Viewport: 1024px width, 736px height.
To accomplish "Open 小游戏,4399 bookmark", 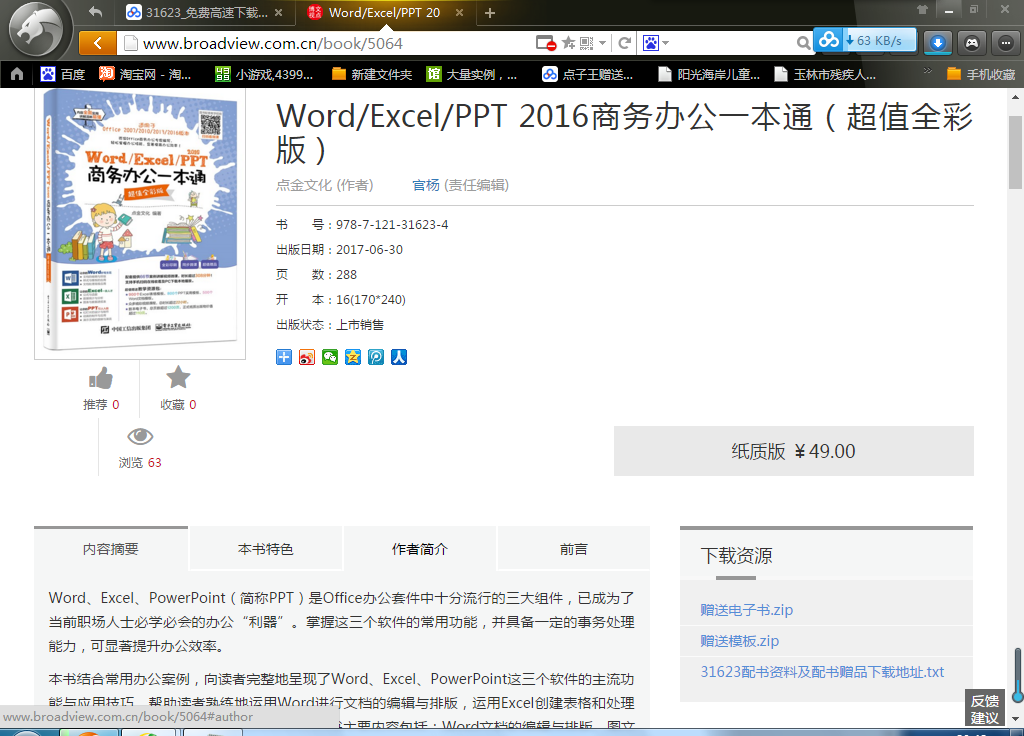I will [x=264, y=74].
